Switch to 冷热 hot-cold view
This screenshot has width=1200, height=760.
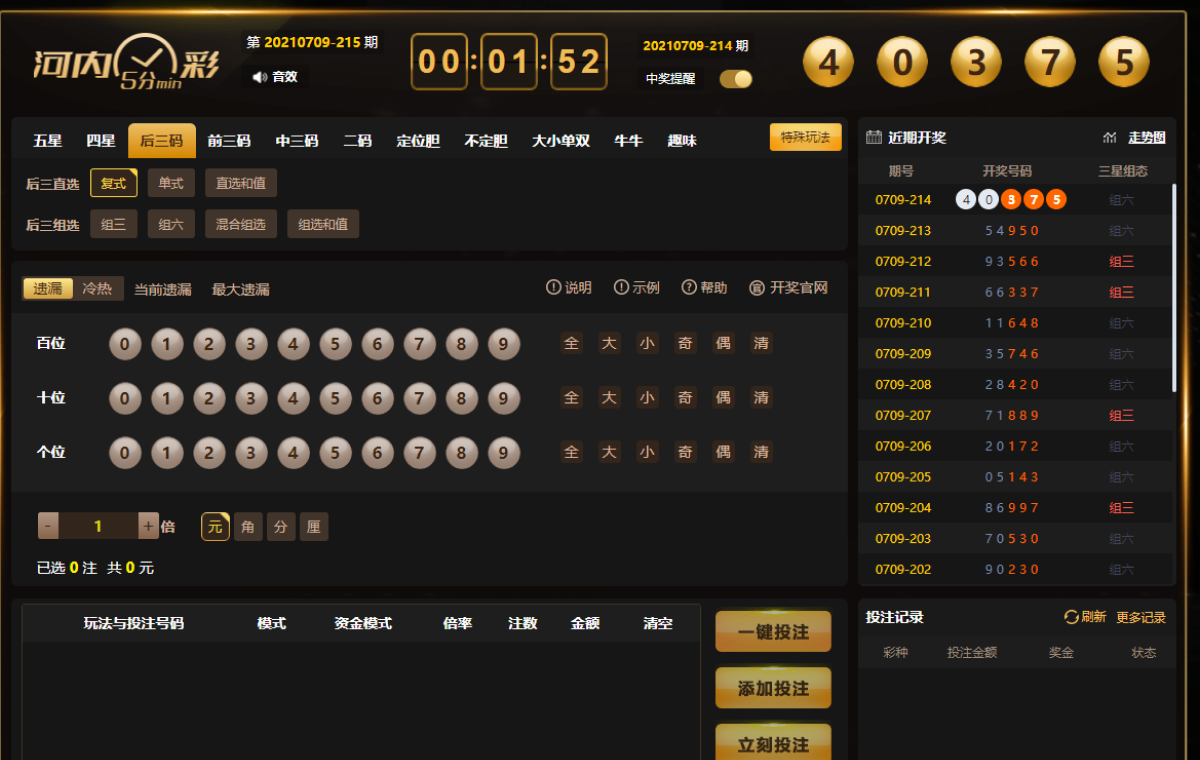pyautogui.click(x=97, y=288)
